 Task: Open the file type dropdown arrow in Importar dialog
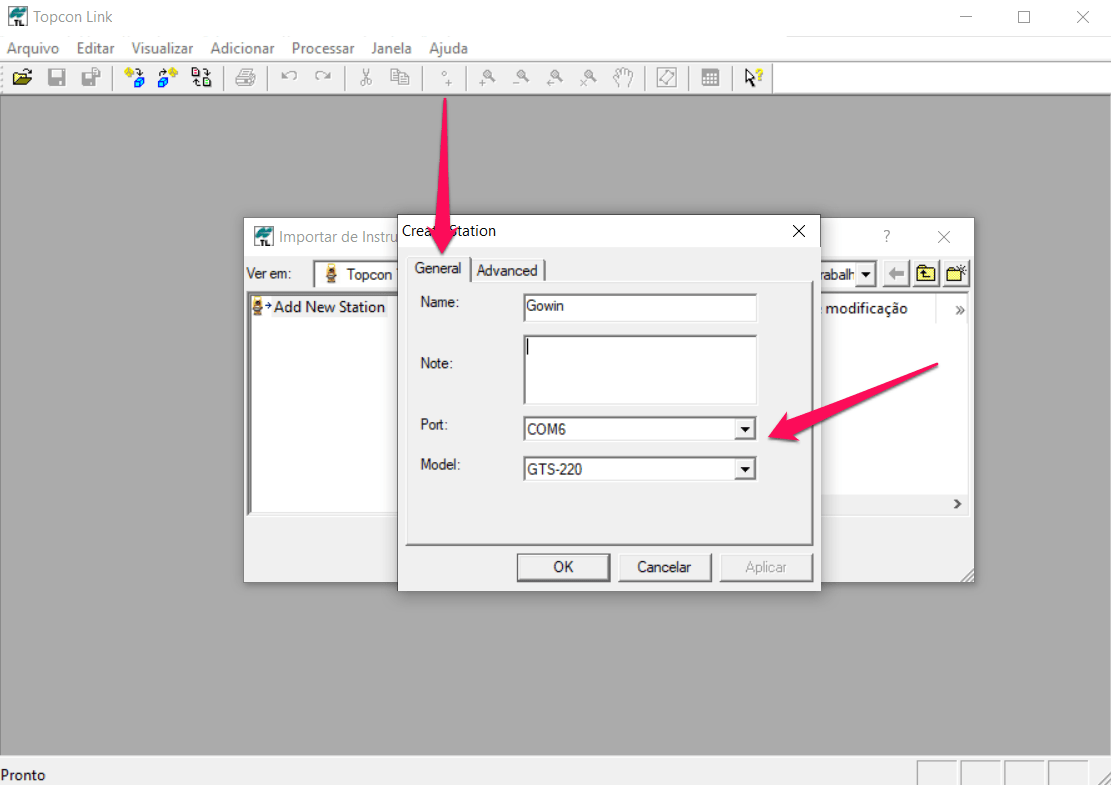coord(866,274)
